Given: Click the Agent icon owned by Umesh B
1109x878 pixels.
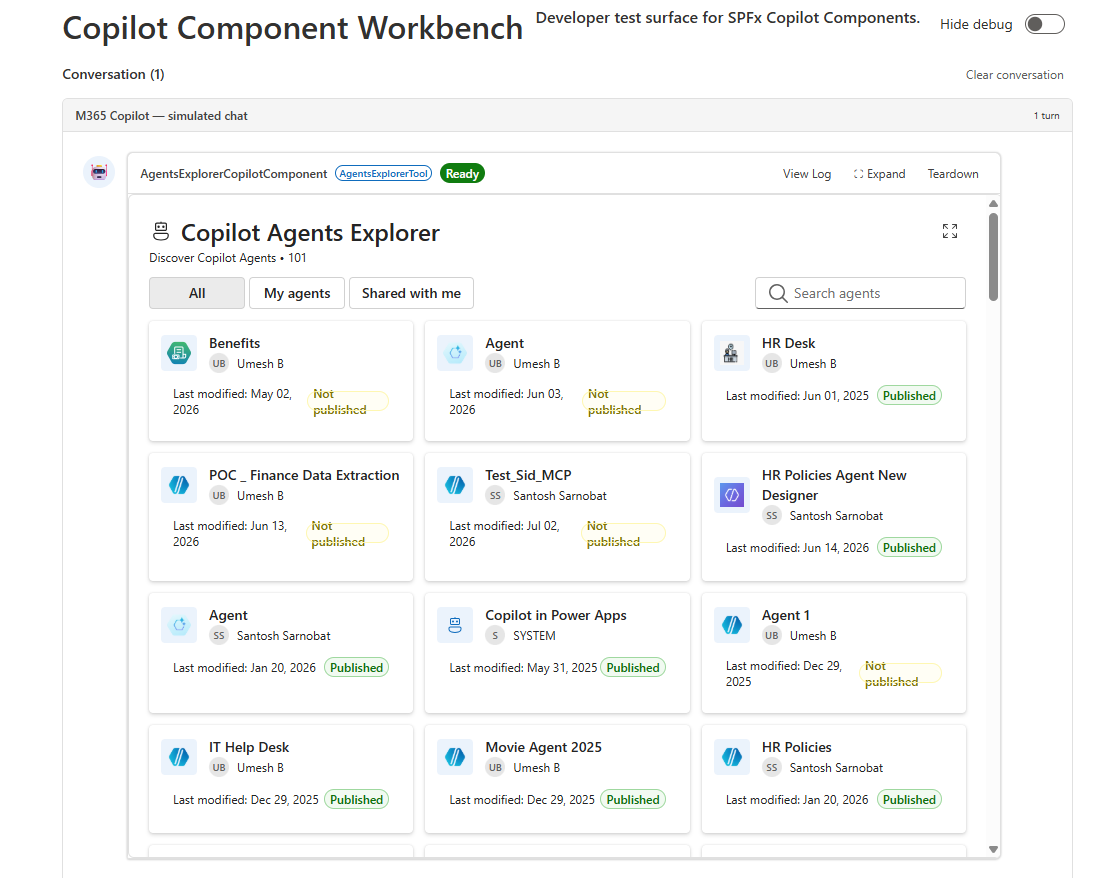Looking at the screenshot, I should pos(455,352).
